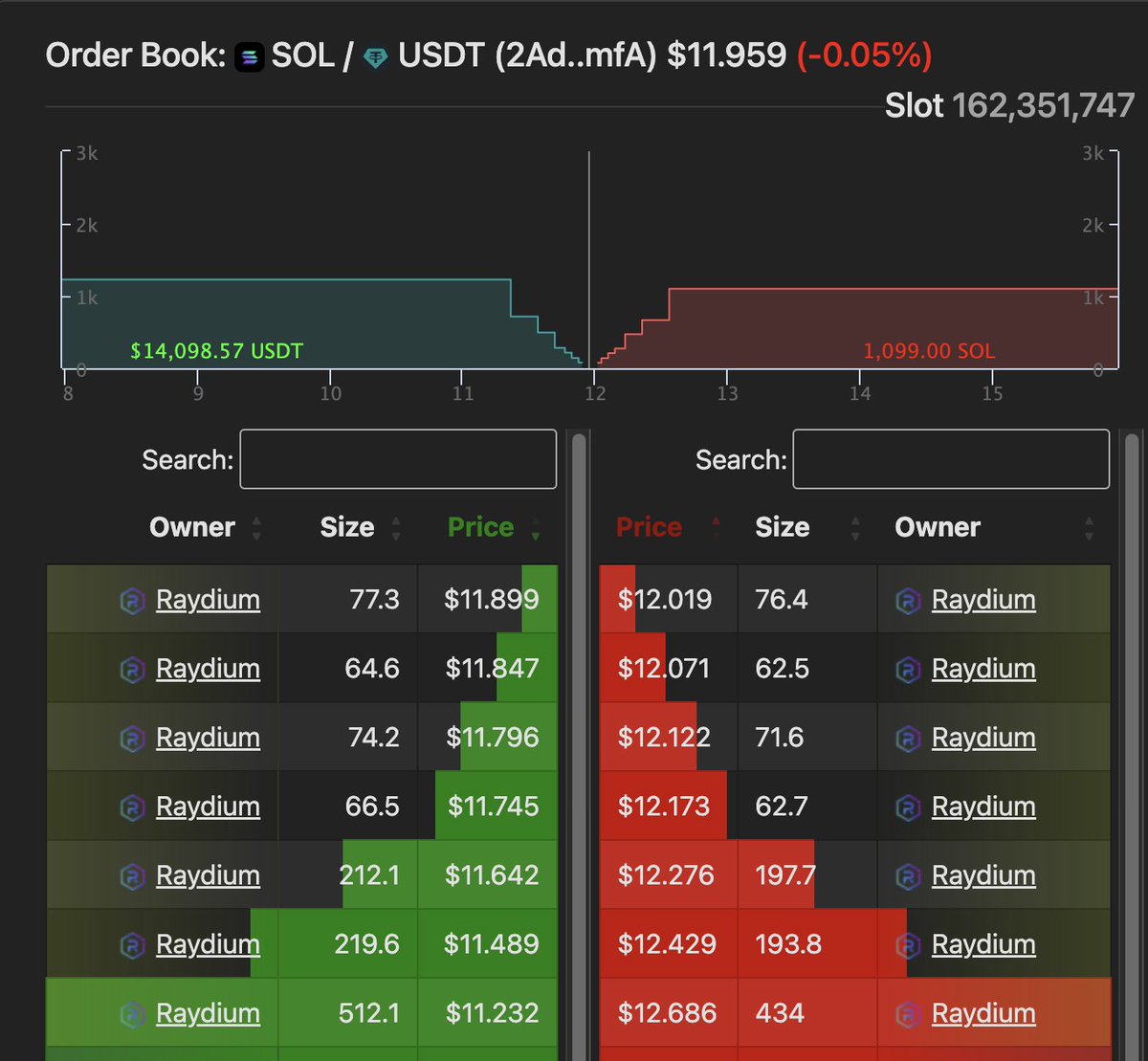Click the bids table vertical scrollbar
The height and width of the screenshot is (1061, 1148).
[578, 746]
